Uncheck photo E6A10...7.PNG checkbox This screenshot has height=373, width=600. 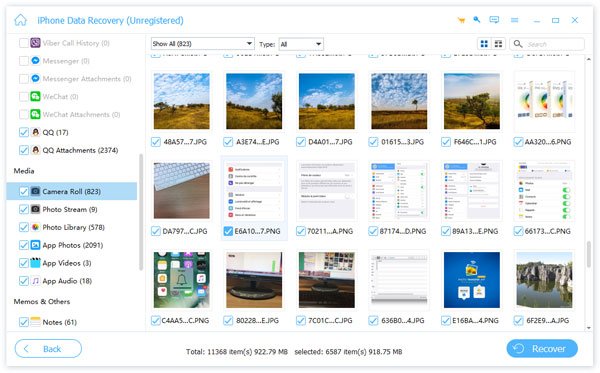tap(228, 231)
